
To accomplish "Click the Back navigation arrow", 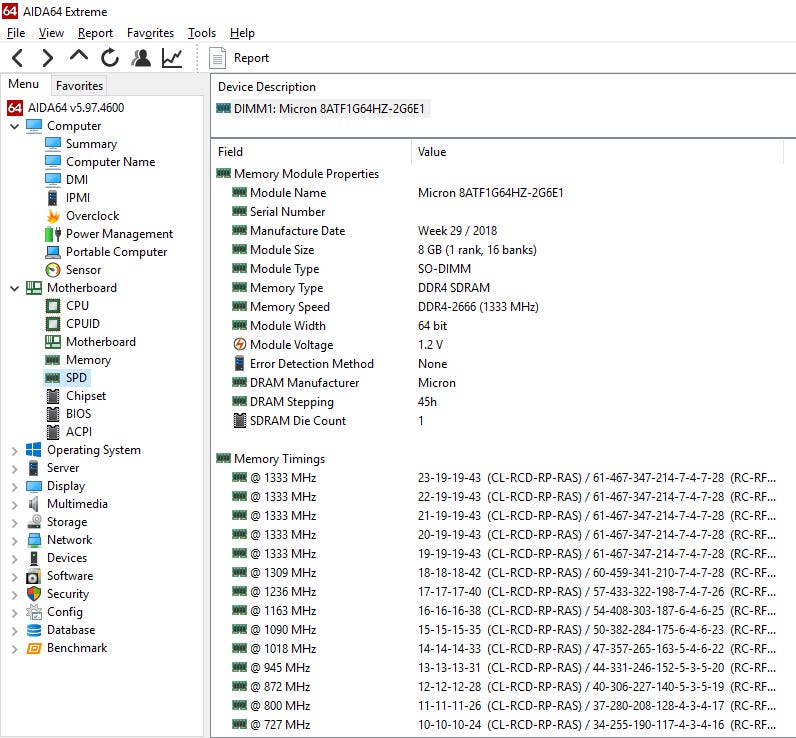I will point(17,58).
